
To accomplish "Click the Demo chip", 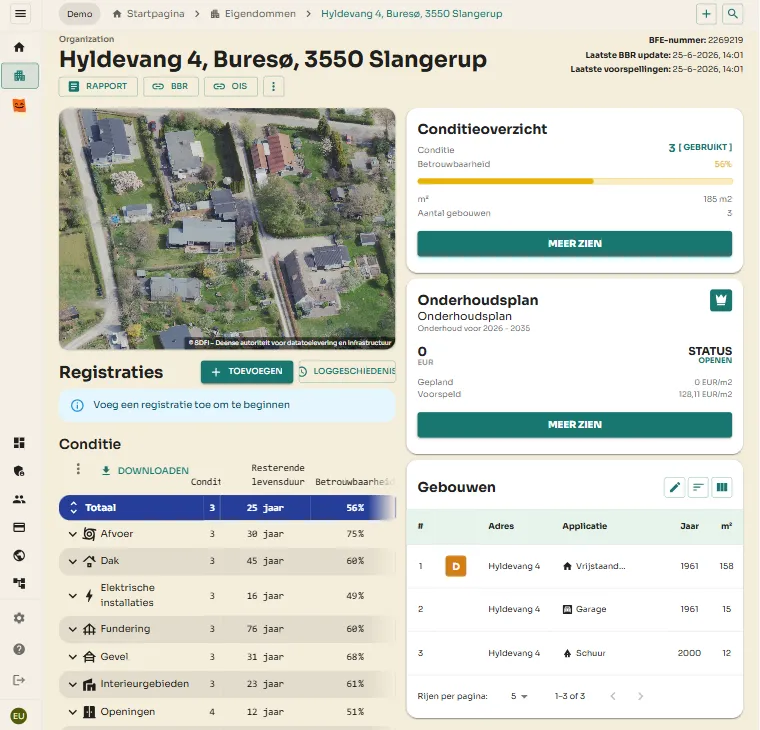I will [x=79, y=14].
